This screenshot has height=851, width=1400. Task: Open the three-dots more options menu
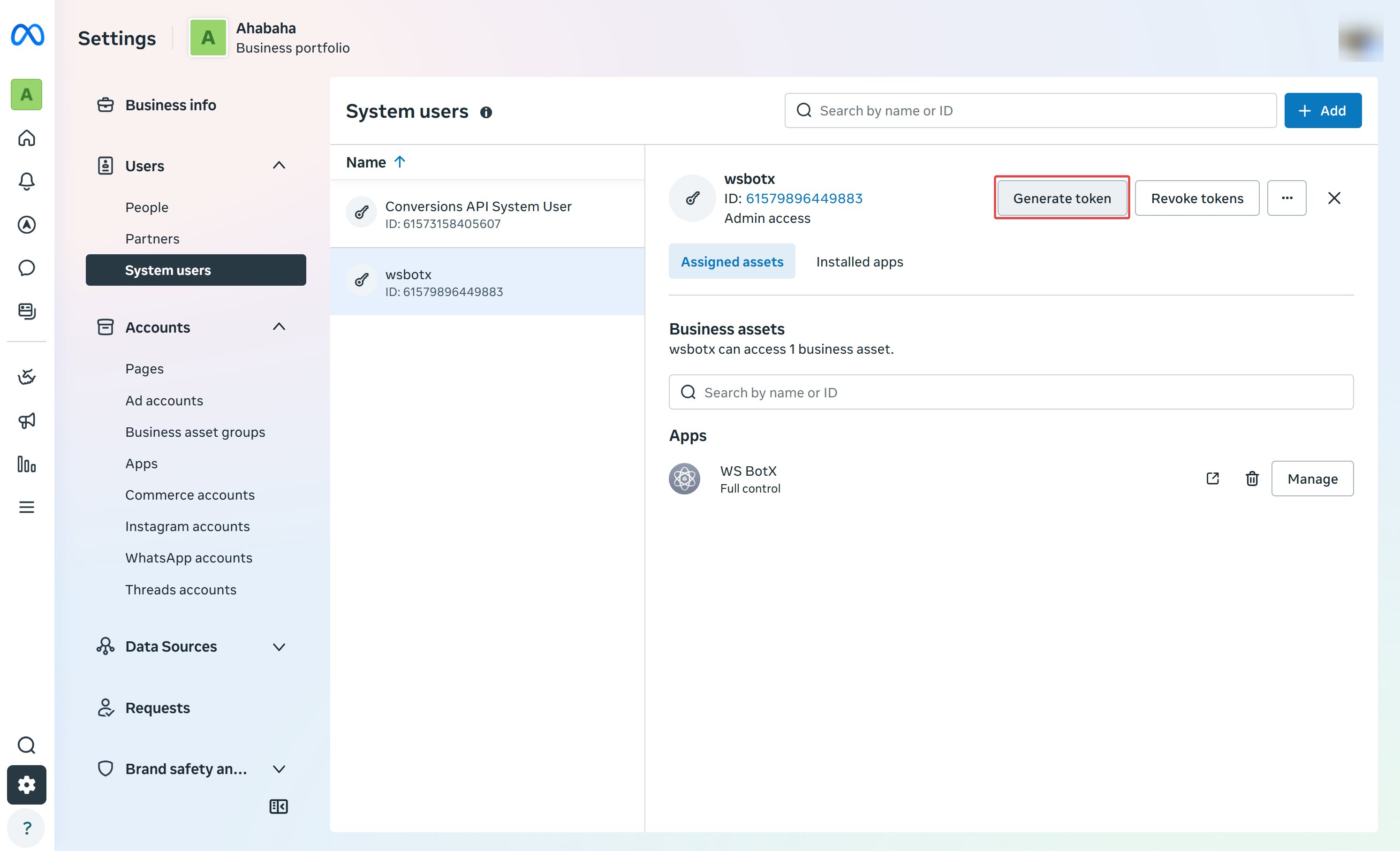1286,198
